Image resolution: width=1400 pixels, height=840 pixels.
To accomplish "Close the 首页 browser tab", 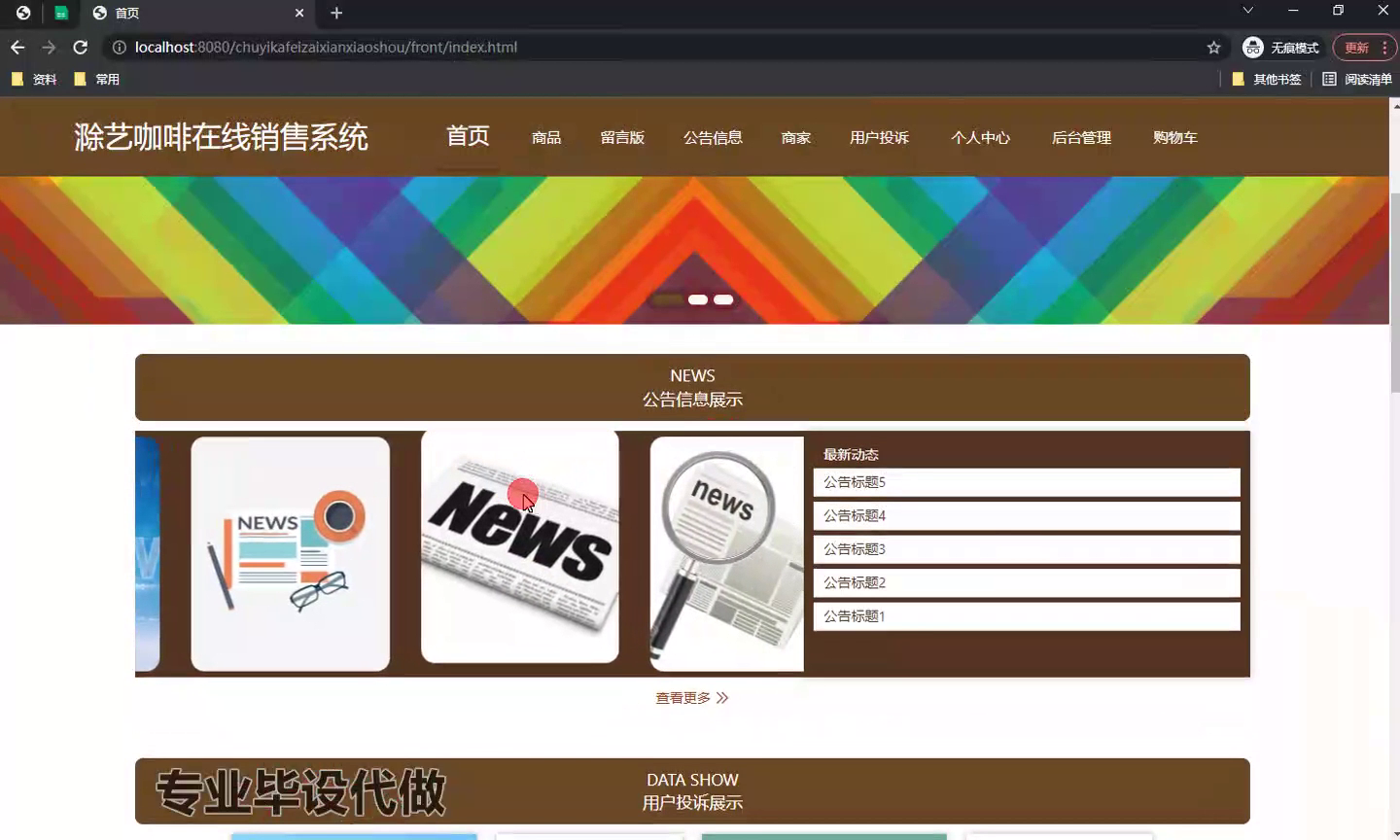I will coord(299,13).
